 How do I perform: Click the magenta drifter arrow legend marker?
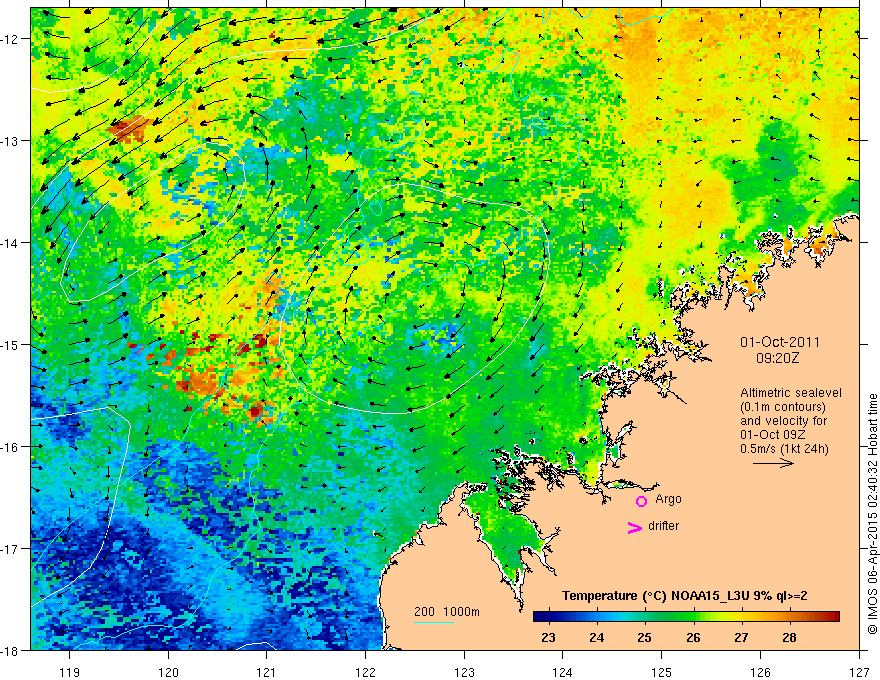[x=635, y=527]
